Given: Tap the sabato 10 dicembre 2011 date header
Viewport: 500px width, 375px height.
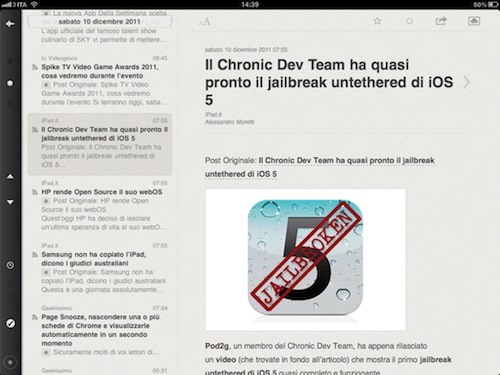Looking at the screenshot, I should tap(99, 22).
